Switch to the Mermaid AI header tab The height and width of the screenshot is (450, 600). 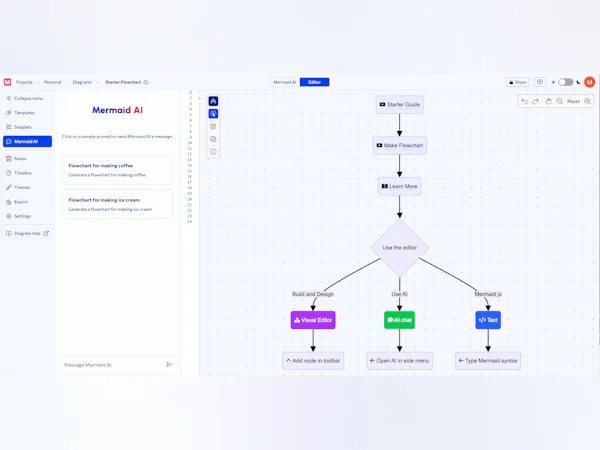[x=285, y=82]
